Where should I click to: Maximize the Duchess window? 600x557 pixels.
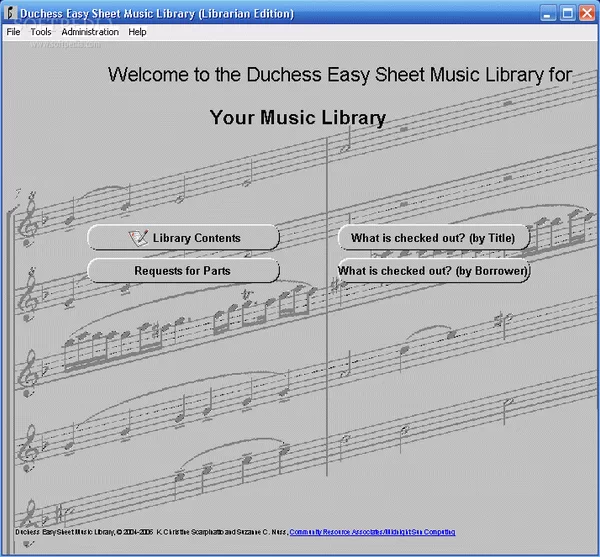[x=567, y=13]
